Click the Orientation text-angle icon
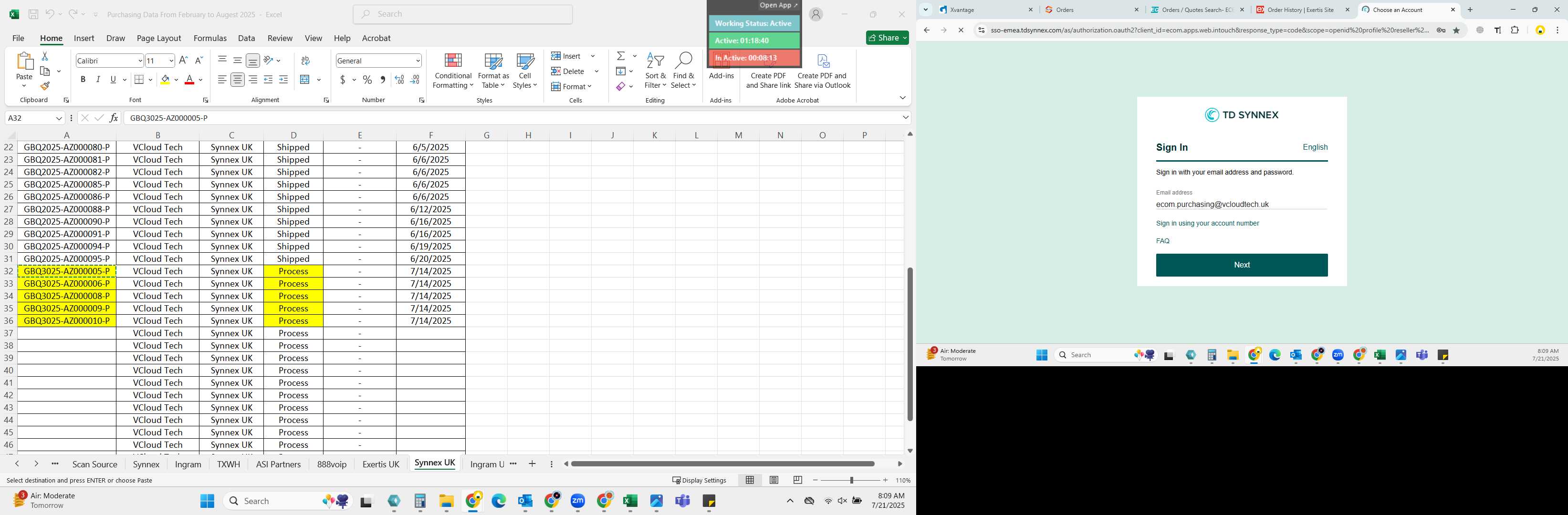This screenshot has height=515, width=1568. point(268,60)
